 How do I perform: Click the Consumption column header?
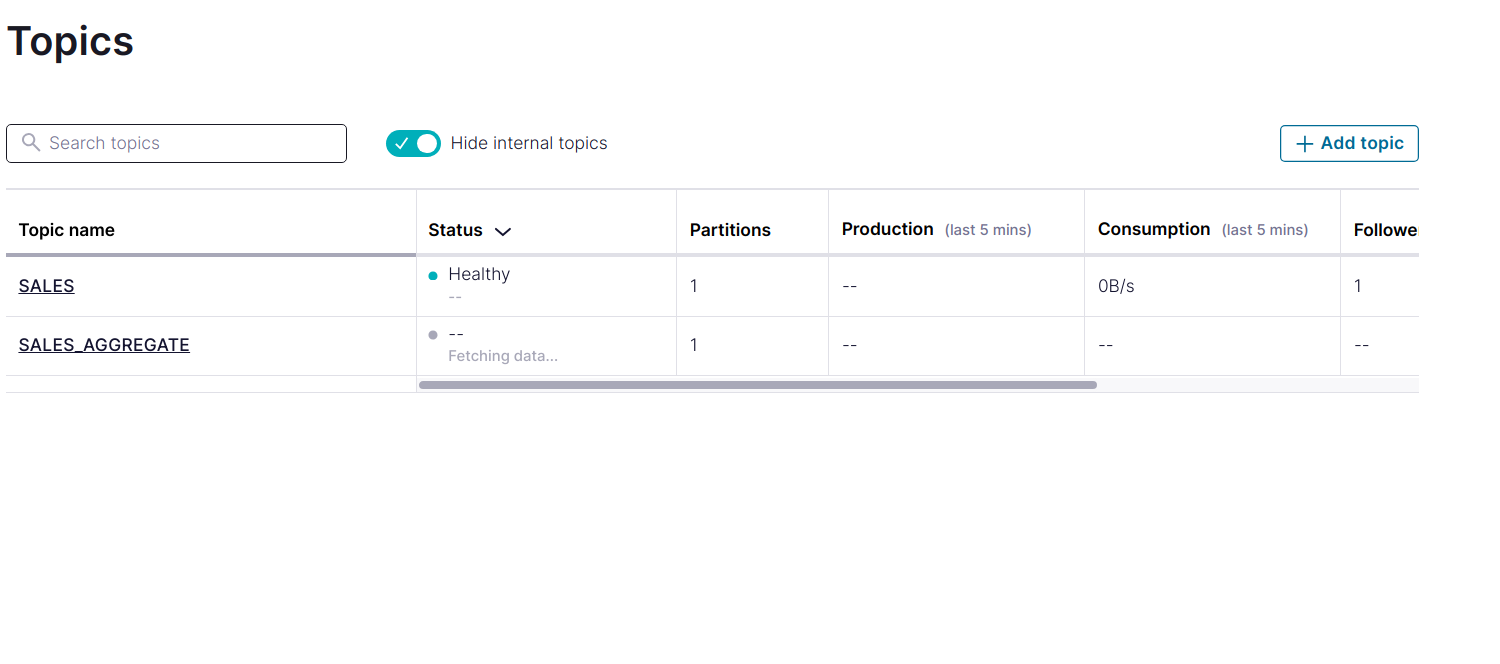click(1154, 229)
